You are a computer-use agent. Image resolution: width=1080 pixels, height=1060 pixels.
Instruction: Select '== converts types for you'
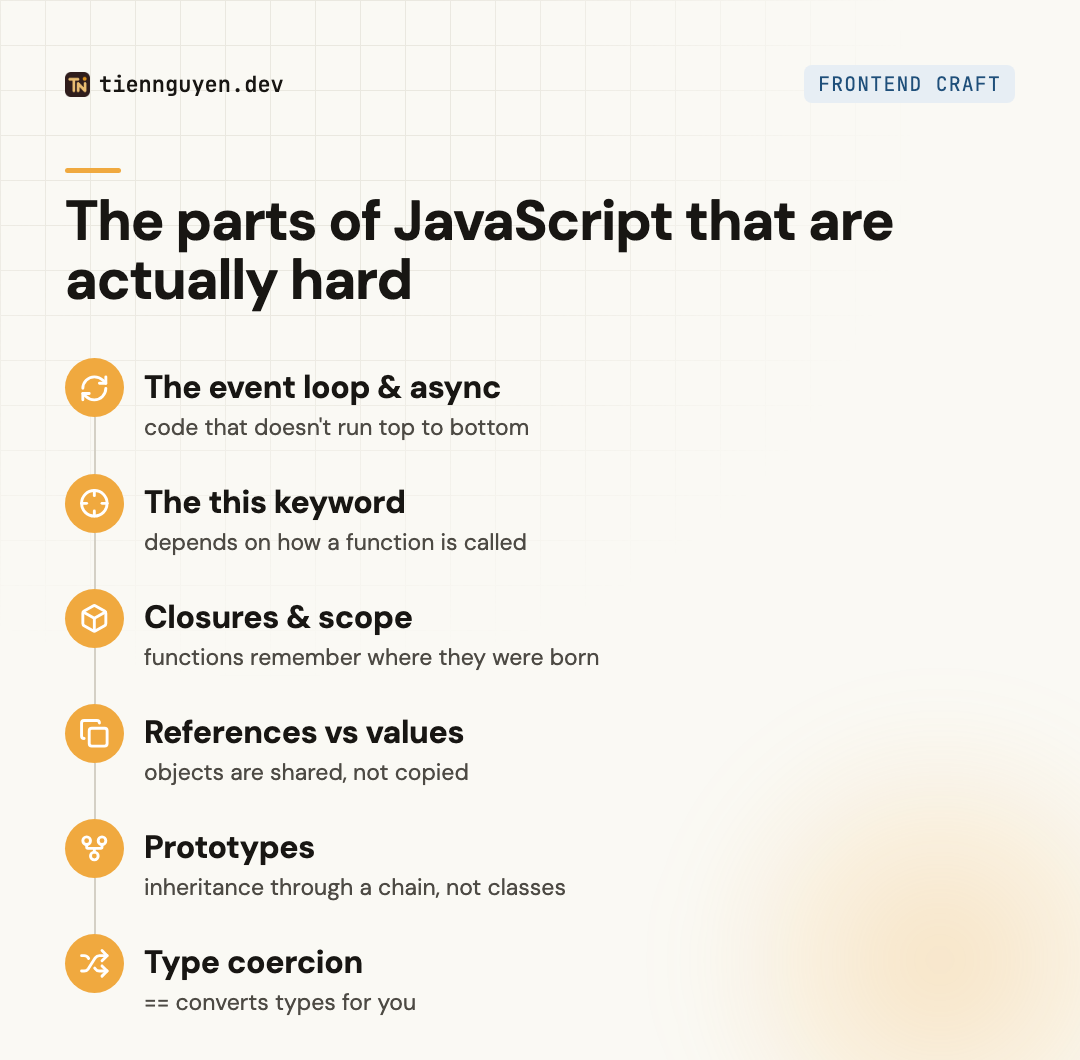click(280, 1002)
